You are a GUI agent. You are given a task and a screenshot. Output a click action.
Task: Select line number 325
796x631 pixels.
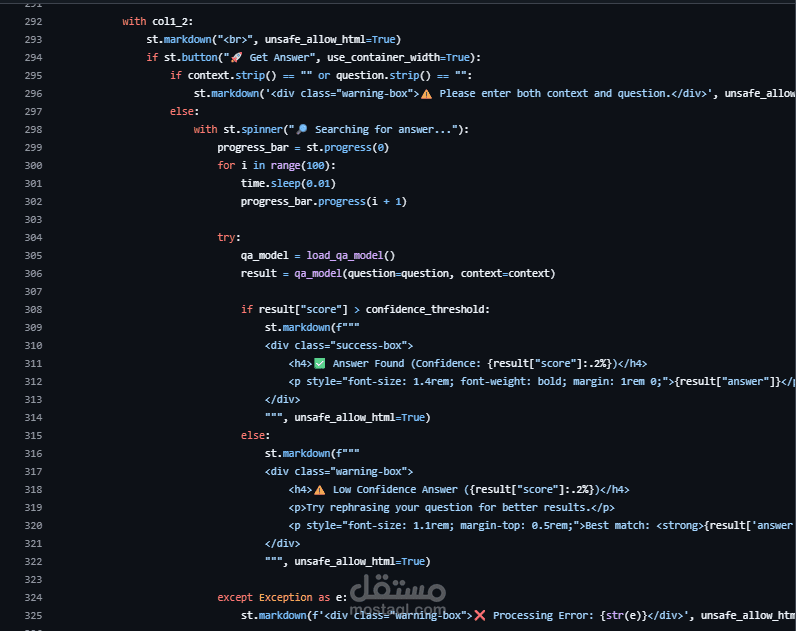tap(34, 616)
